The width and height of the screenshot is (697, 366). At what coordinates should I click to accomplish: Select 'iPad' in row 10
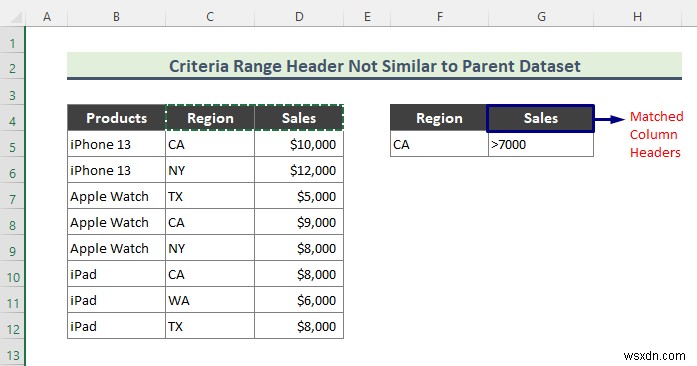116,274
